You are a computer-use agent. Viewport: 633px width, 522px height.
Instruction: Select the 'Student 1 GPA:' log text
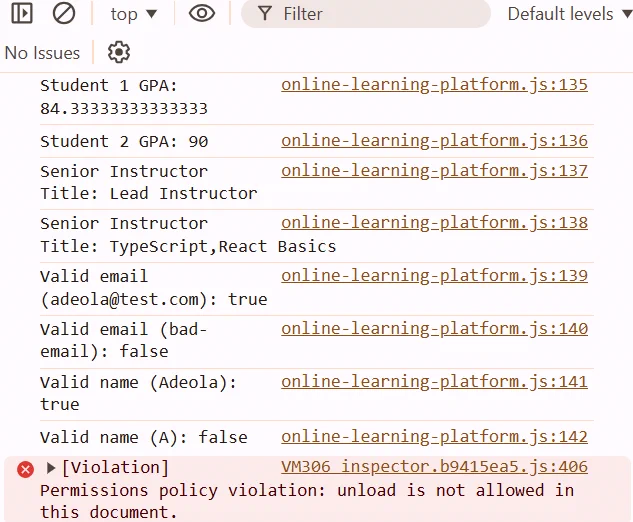pyautogui.click(x=109, y=86)
